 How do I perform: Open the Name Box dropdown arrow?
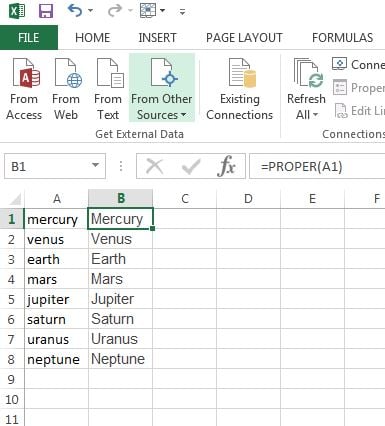pyautogui.click(x=95, y=165)
